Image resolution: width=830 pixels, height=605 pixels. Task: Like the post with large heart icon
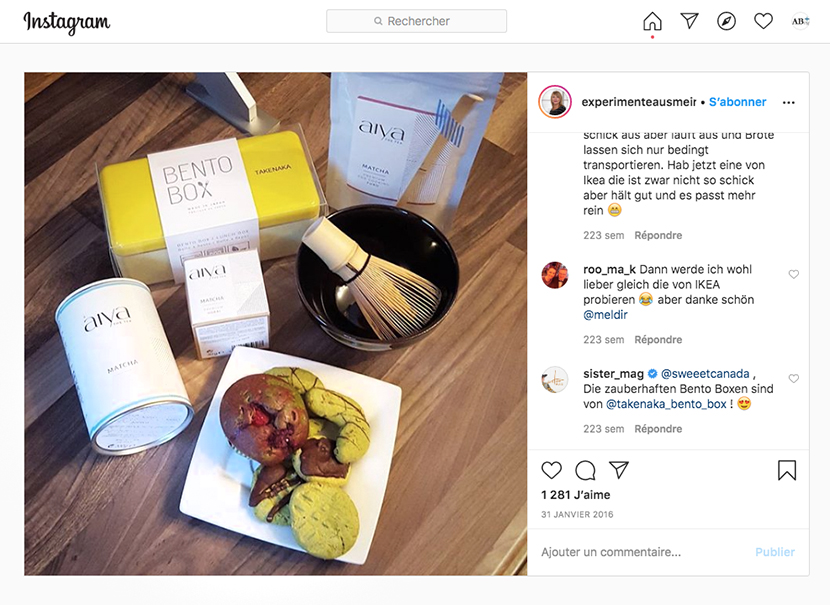tap(551, 470)
